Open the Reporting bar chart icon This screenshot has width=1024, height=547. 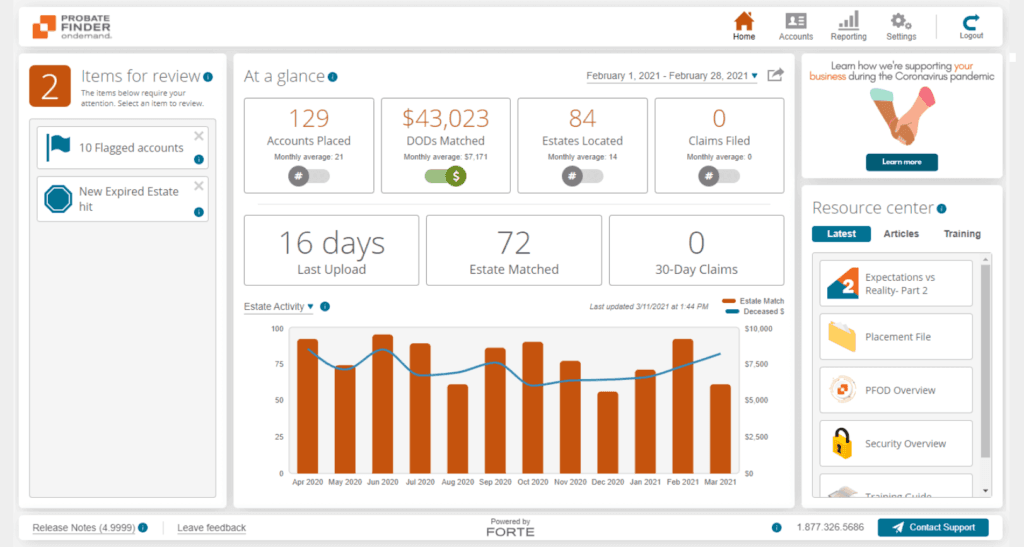pos(848,21)
